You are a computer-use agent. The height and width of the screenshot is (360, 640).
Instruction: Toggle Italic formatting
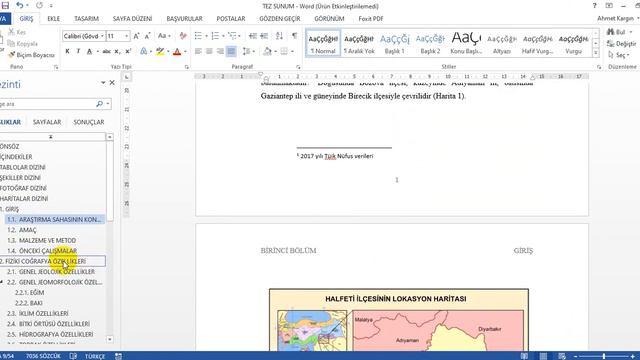point(78,51)
